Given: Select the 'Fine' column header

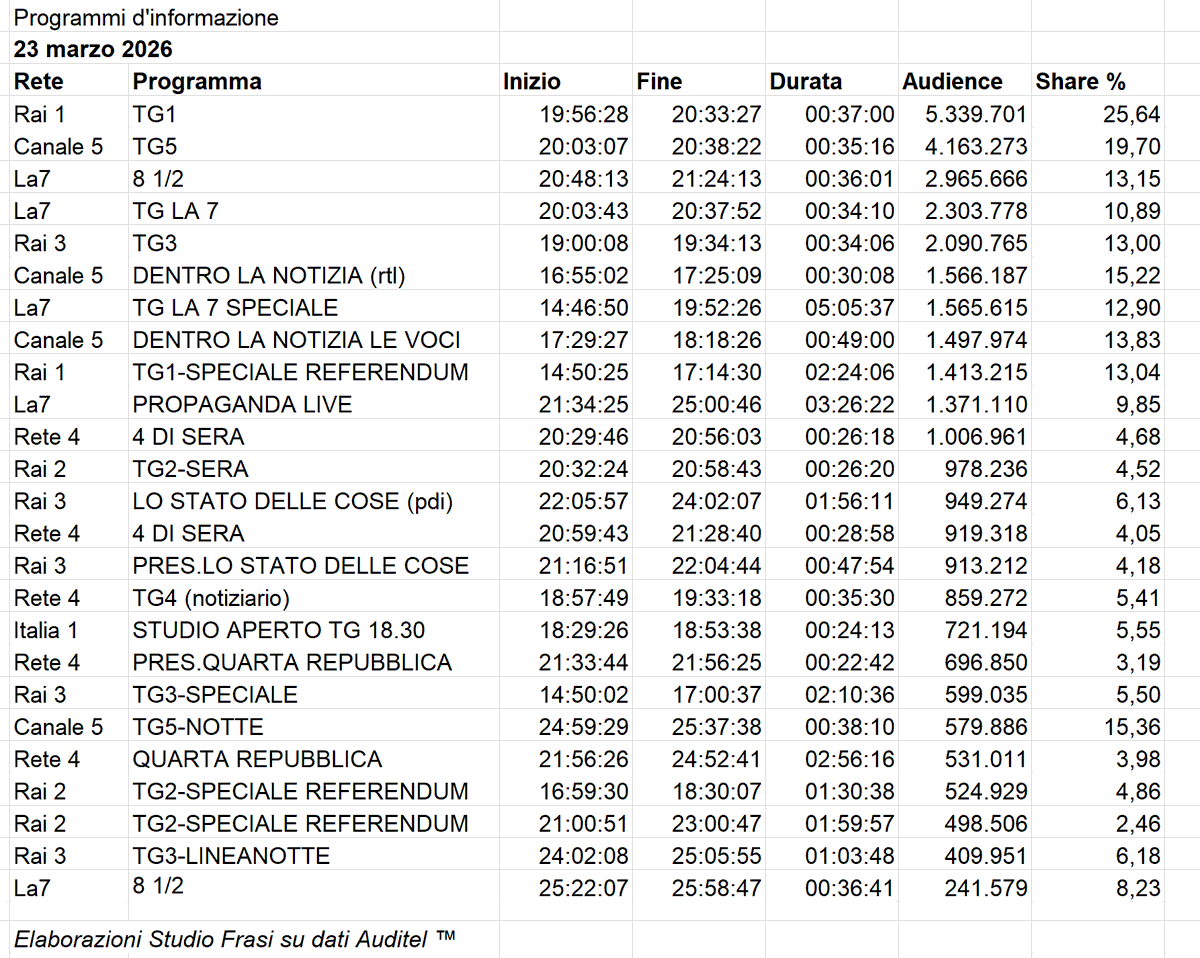Looking at the screenshot, I should (659, 82).
